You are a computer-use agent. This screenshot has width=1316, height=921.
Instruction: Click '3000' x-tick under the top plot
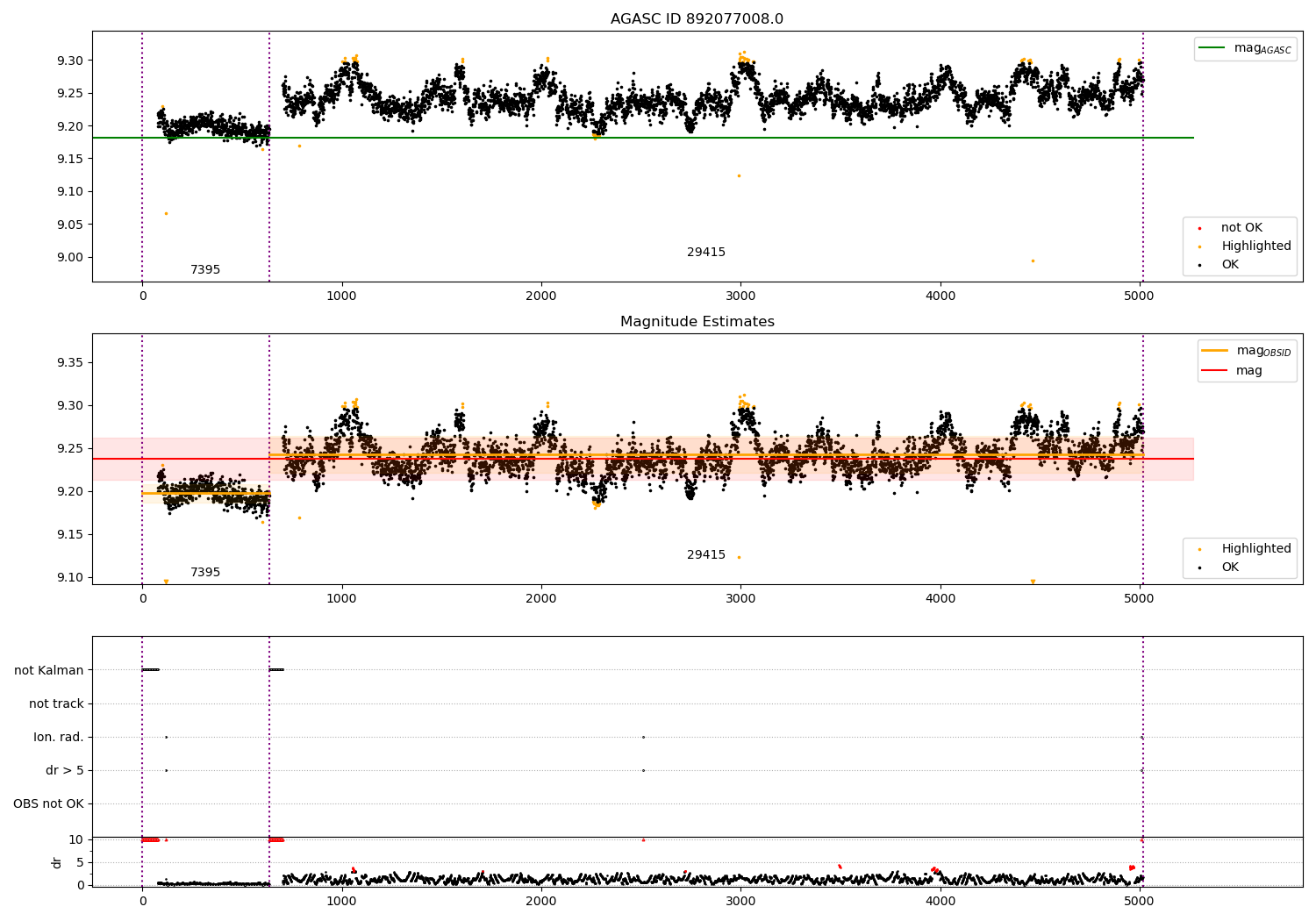740,296
